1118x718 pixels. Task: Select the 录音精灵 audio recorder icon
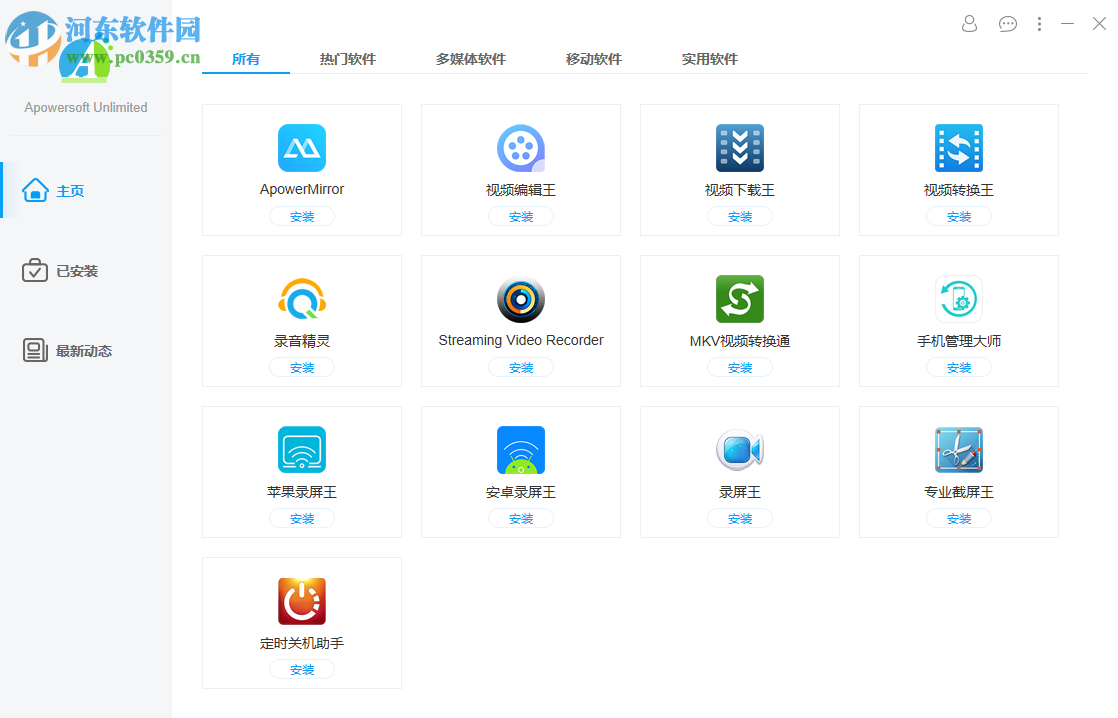point(302,299)
